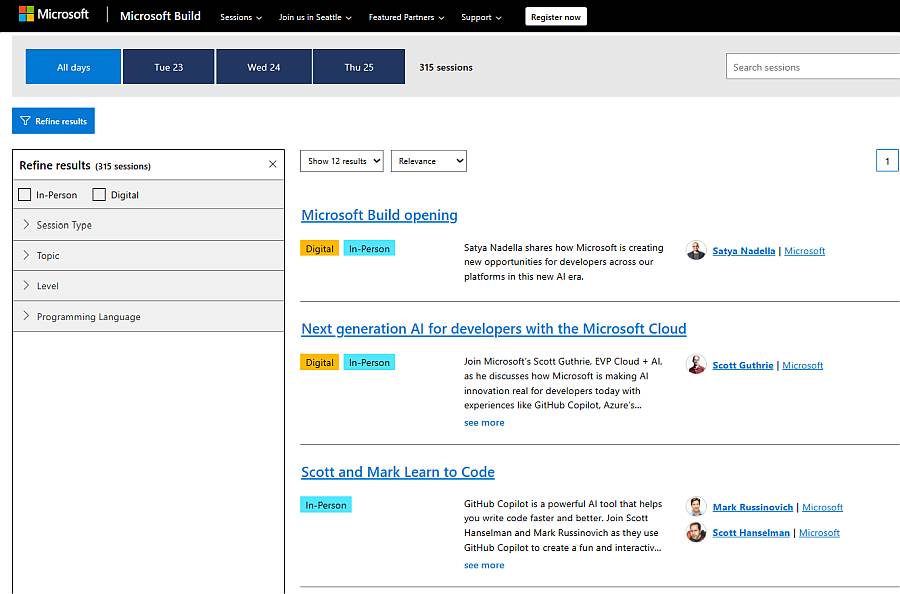Click Microsoft link beside Scott Hanselman
The height and width of the screenshot is (594, 900).
pyautogui.click(x=819, y=533)
